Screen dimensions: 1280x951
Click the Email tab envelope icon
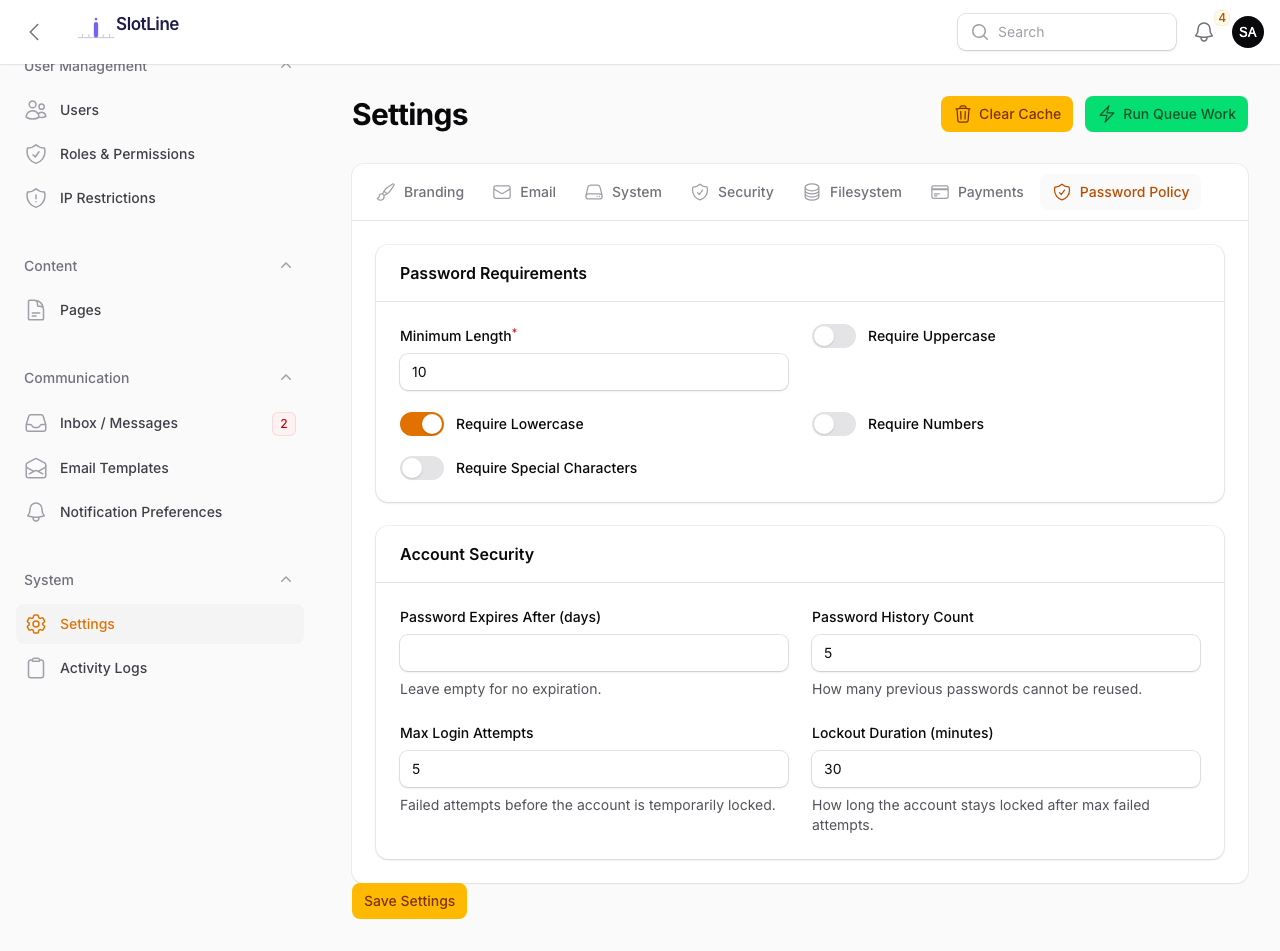pyautogui.click(x=502, y=192)
